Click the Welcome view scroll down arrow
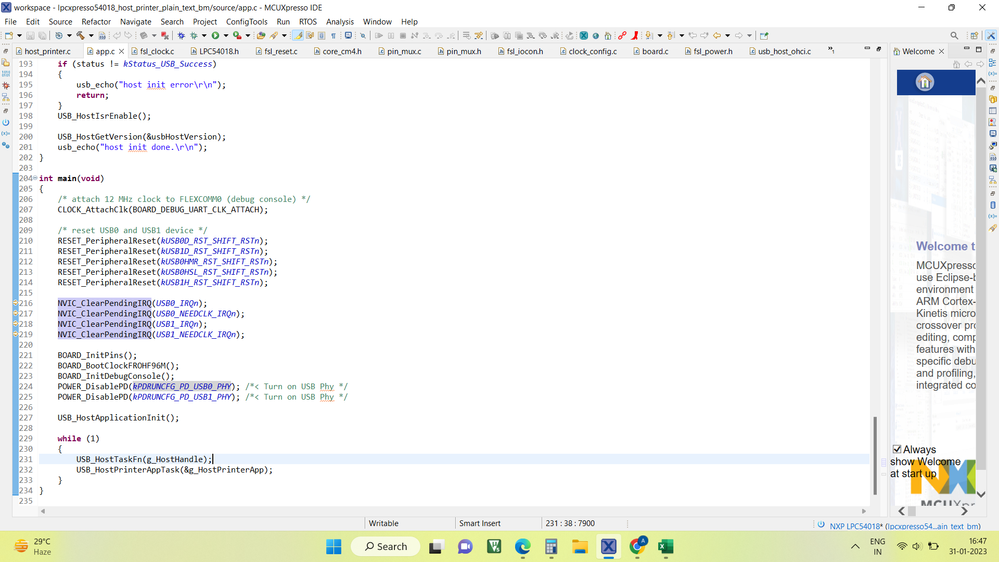 coord(981,494)
